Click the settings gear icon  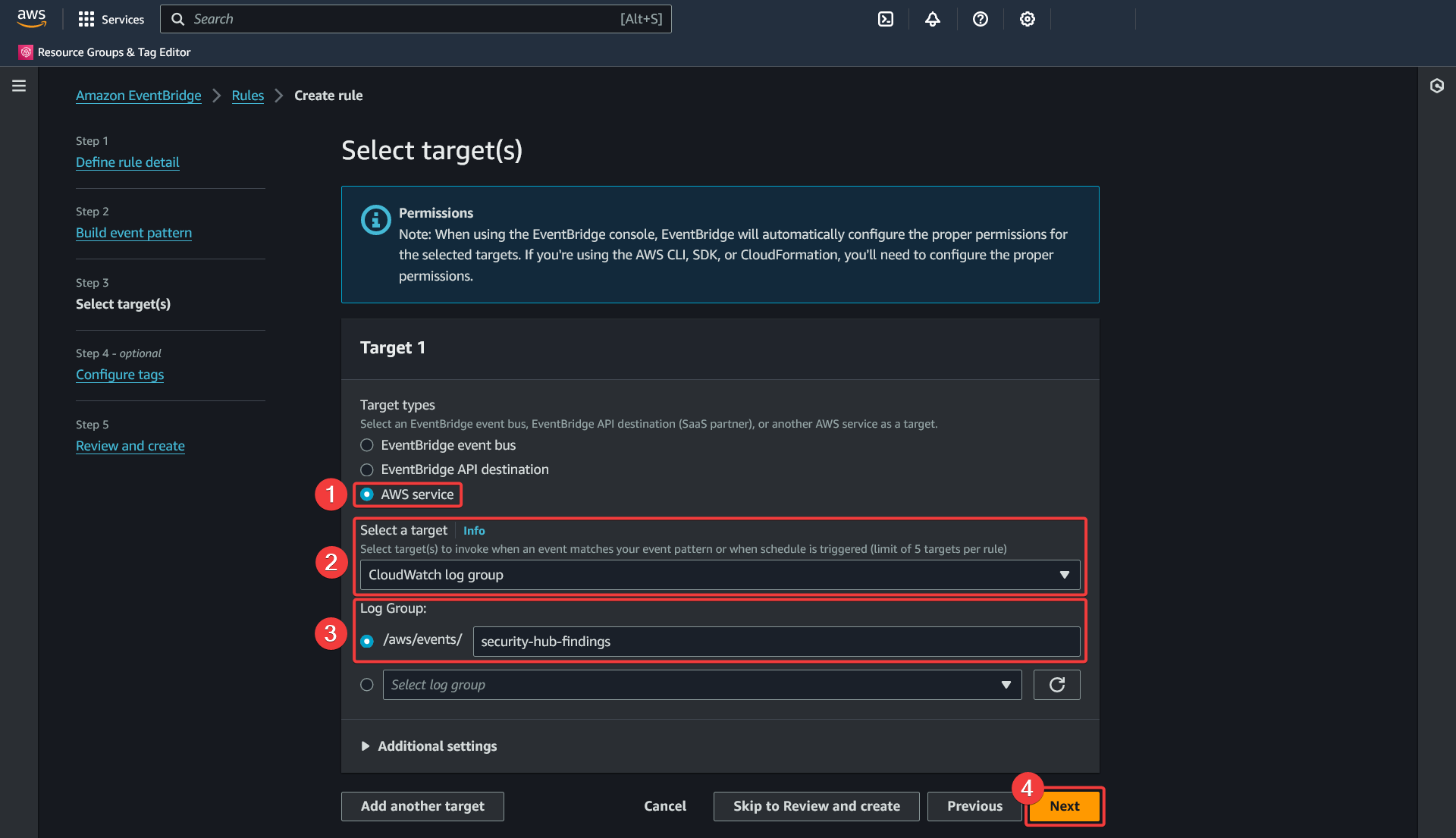(1027, 19)
